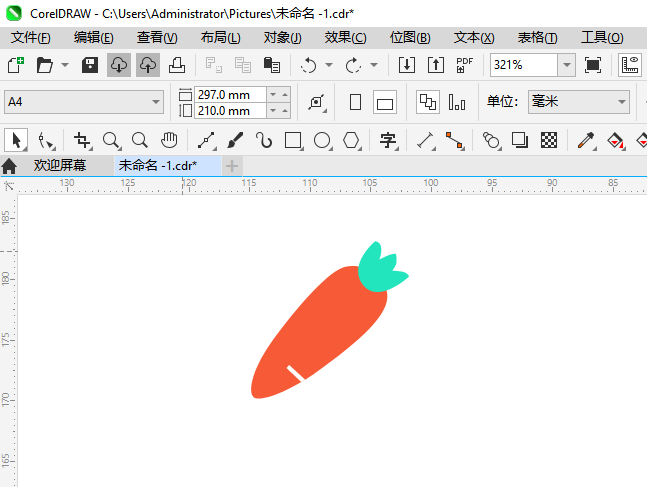Select the Rectangle tool

pos(293,140)
